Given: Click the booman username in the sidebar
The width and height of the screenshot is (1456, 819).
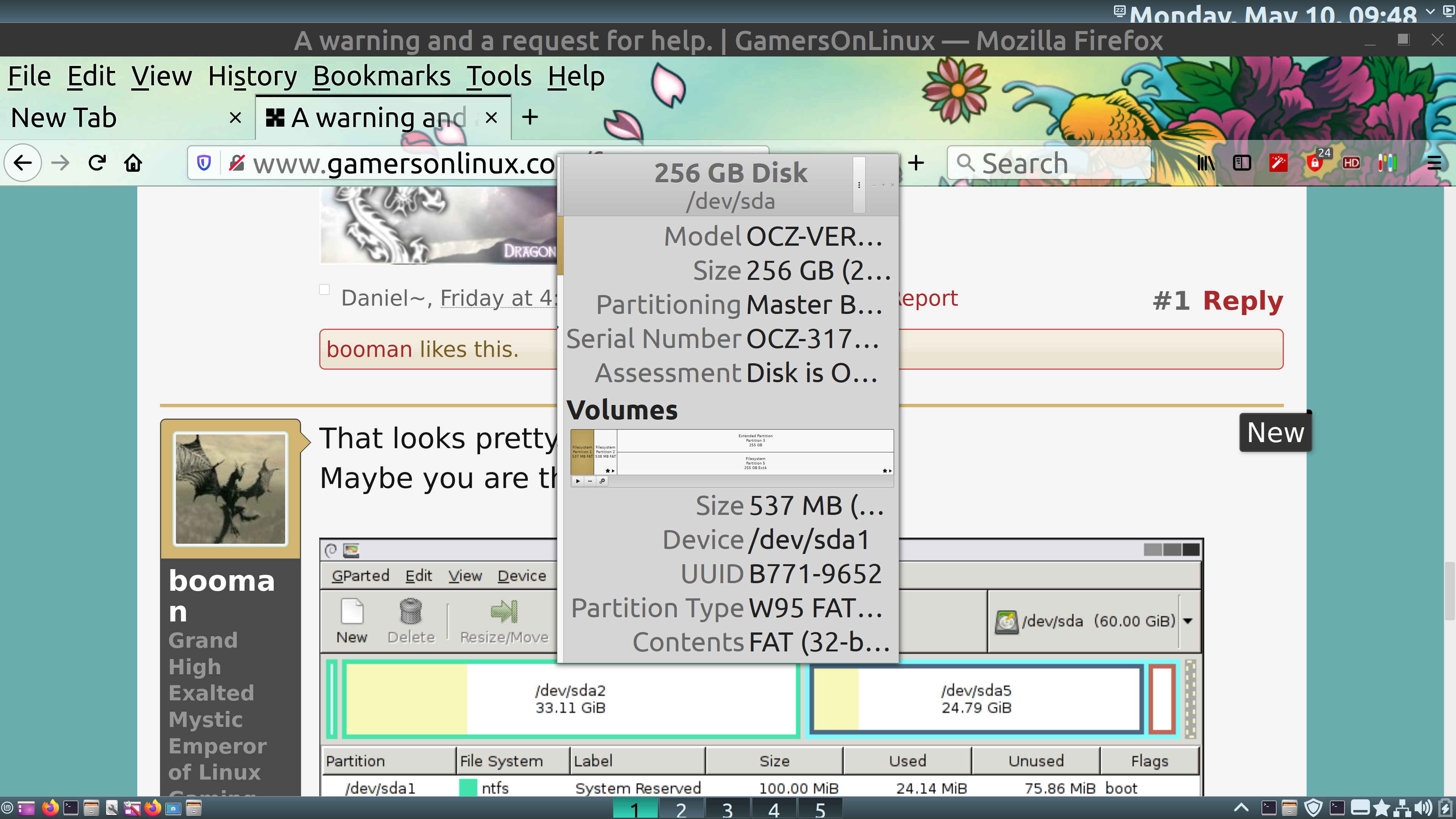Looking at the screenshot, I should [221, 596].
